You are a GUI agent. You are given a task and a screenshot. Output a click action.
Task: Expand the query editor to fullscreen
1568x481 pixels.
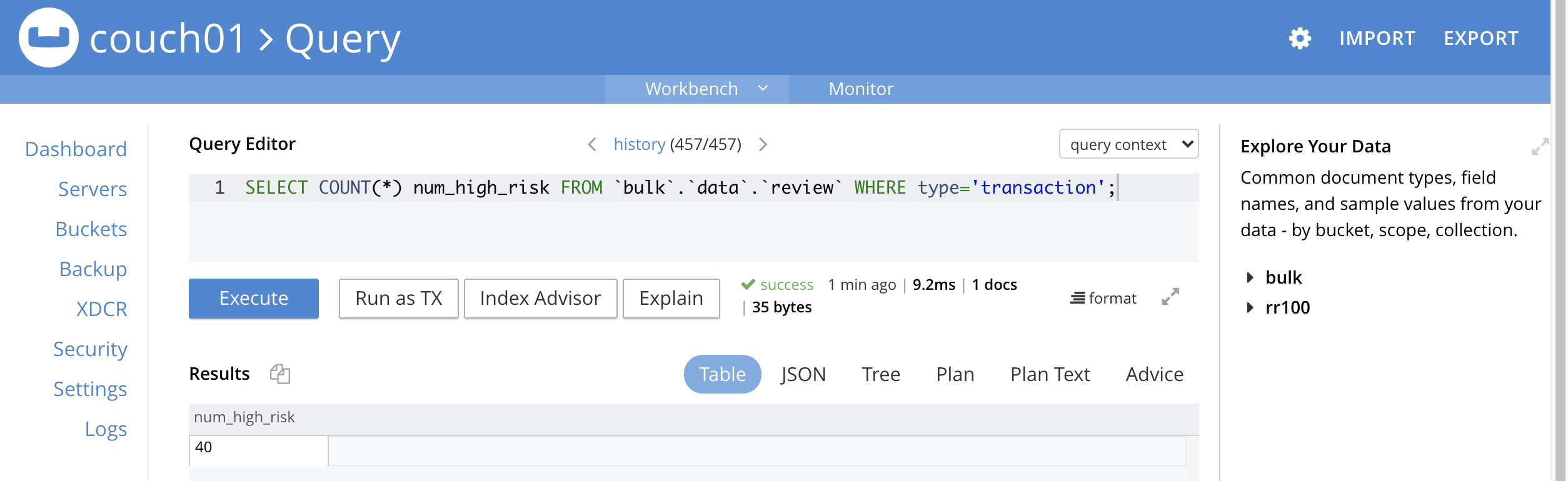(x=1170, y=297)
